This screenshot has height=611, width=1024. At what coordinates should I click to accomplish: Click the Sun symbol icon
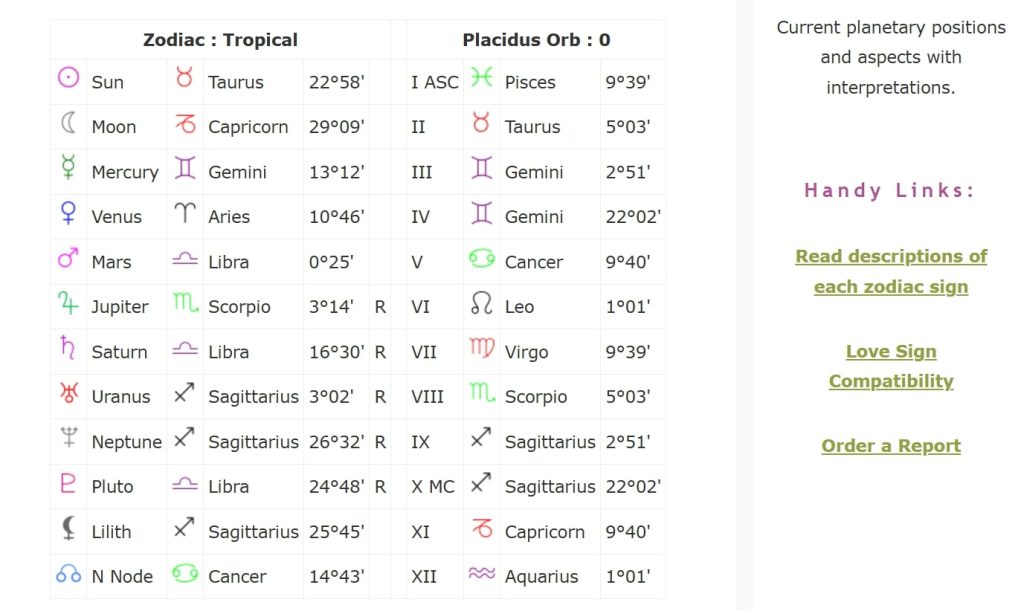(68, 78)
